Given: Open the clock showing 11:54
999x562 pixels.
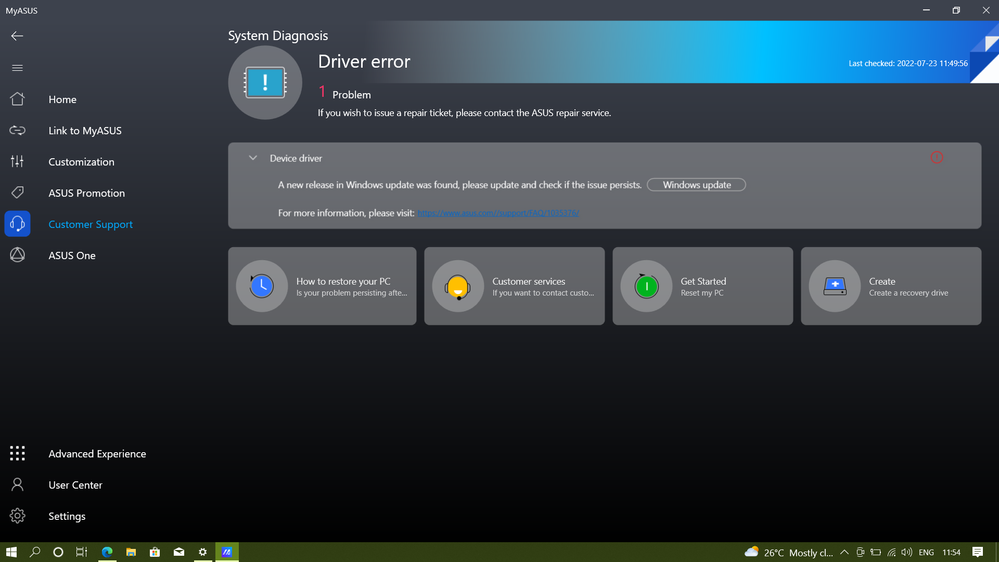Looking at the screenshot, I should click(951, 552).
